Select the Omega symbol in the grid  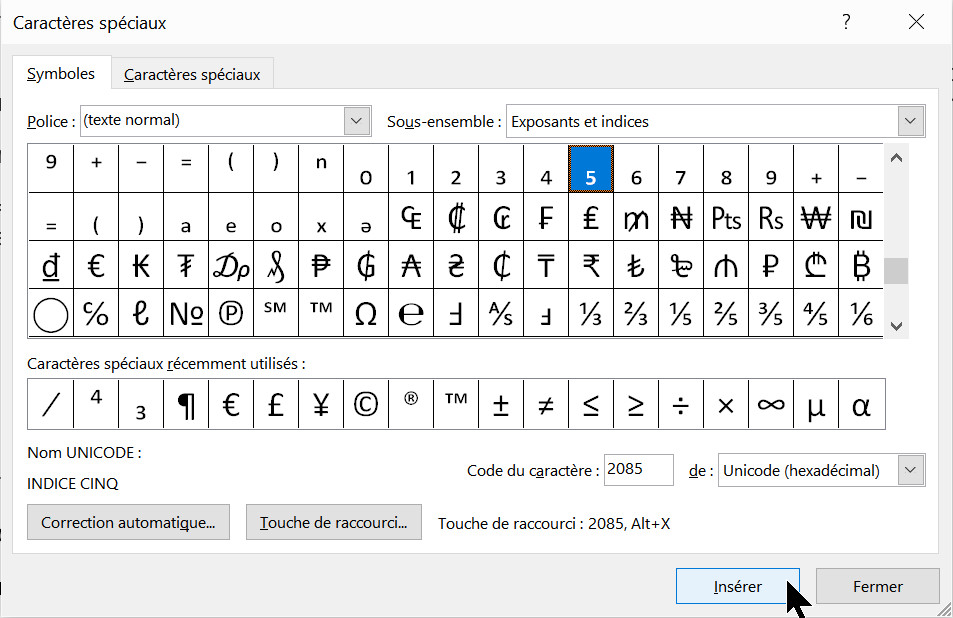(366, 315)
